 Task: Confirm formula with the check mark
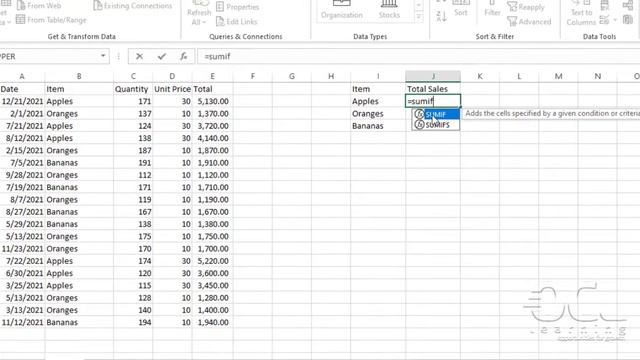pyautogui.click(x=162, y=56)
